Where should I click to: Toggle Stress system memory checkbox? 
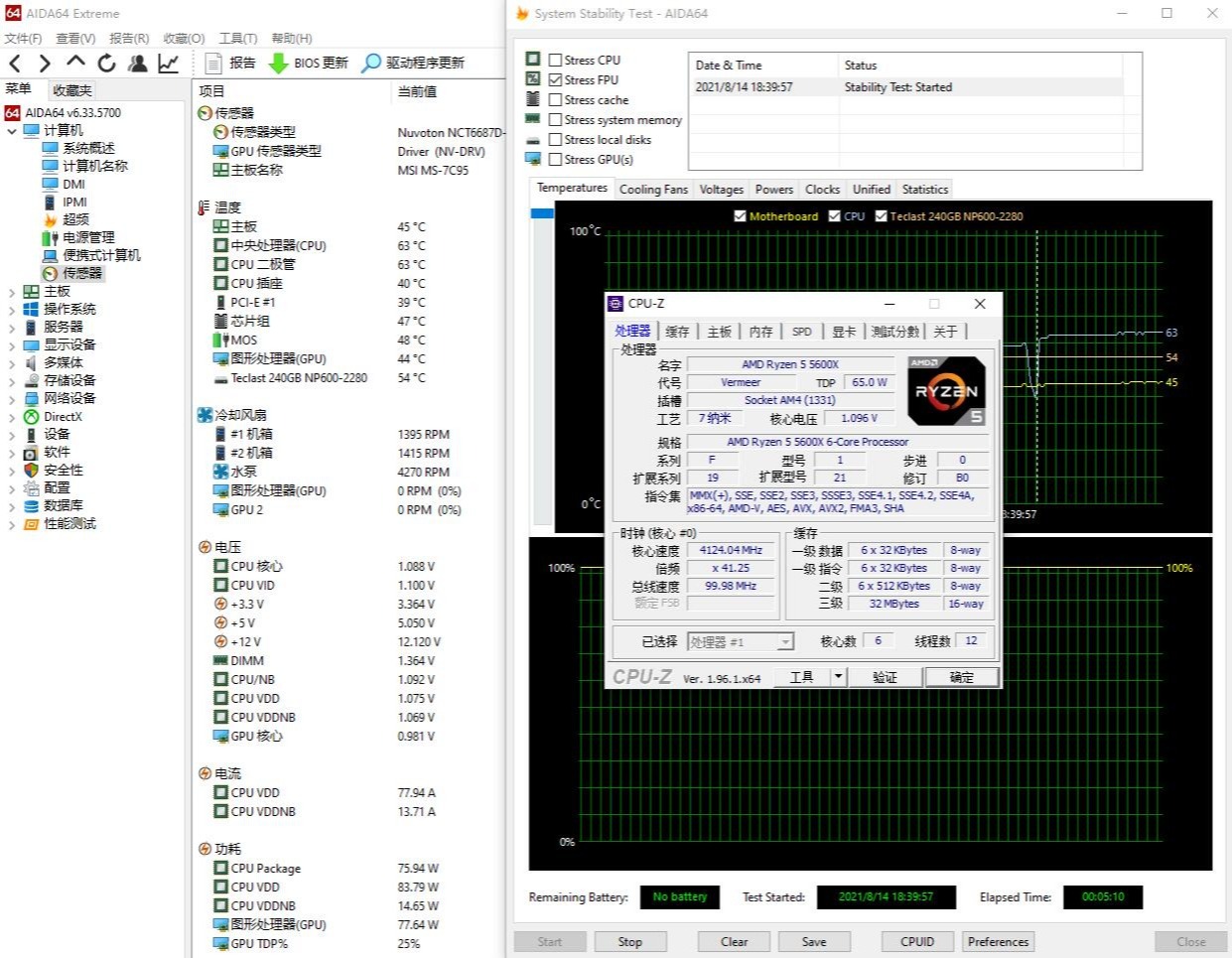pos(555,119)
